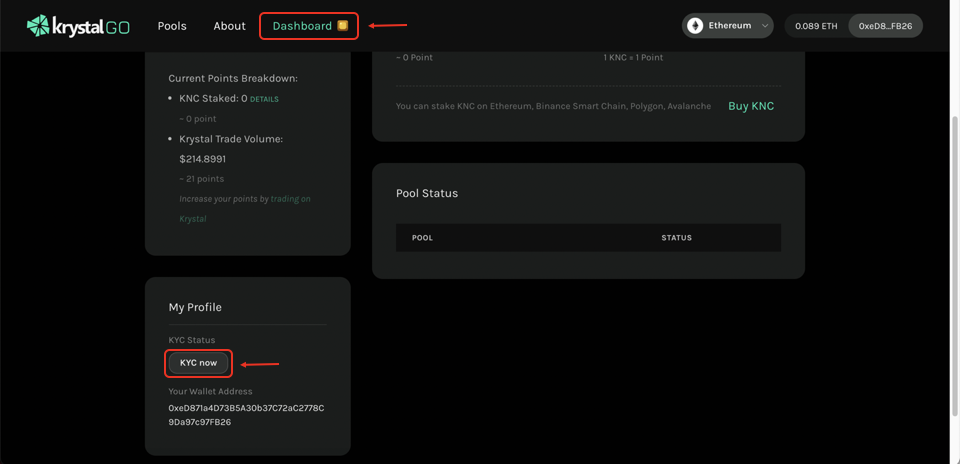Viewport: 960px width, 464px height.
Task: Go to the About page
Action: coord(229,26)
